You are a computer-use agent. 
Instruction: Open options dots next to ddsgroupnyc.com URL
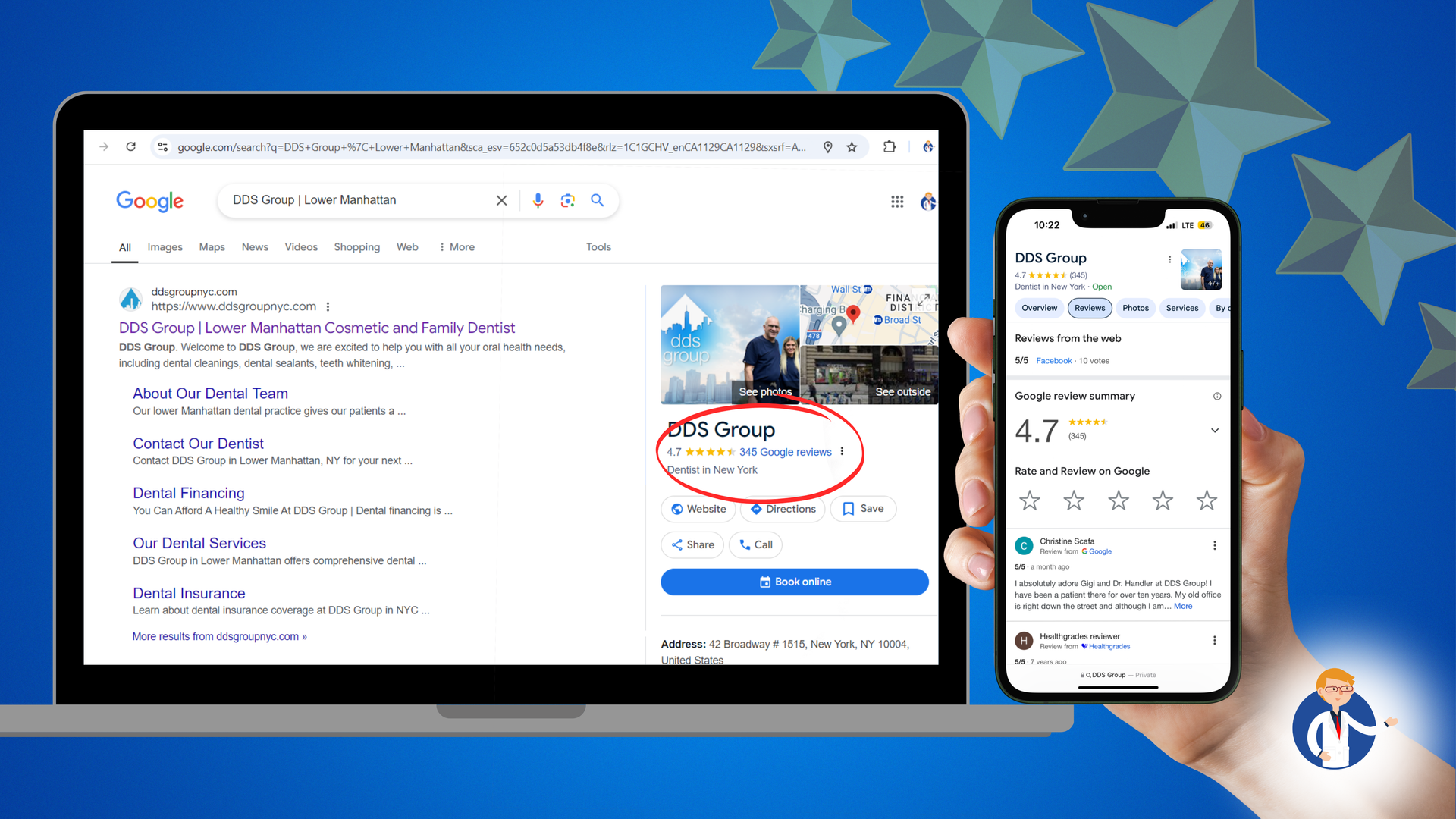(x=328, y=307)
